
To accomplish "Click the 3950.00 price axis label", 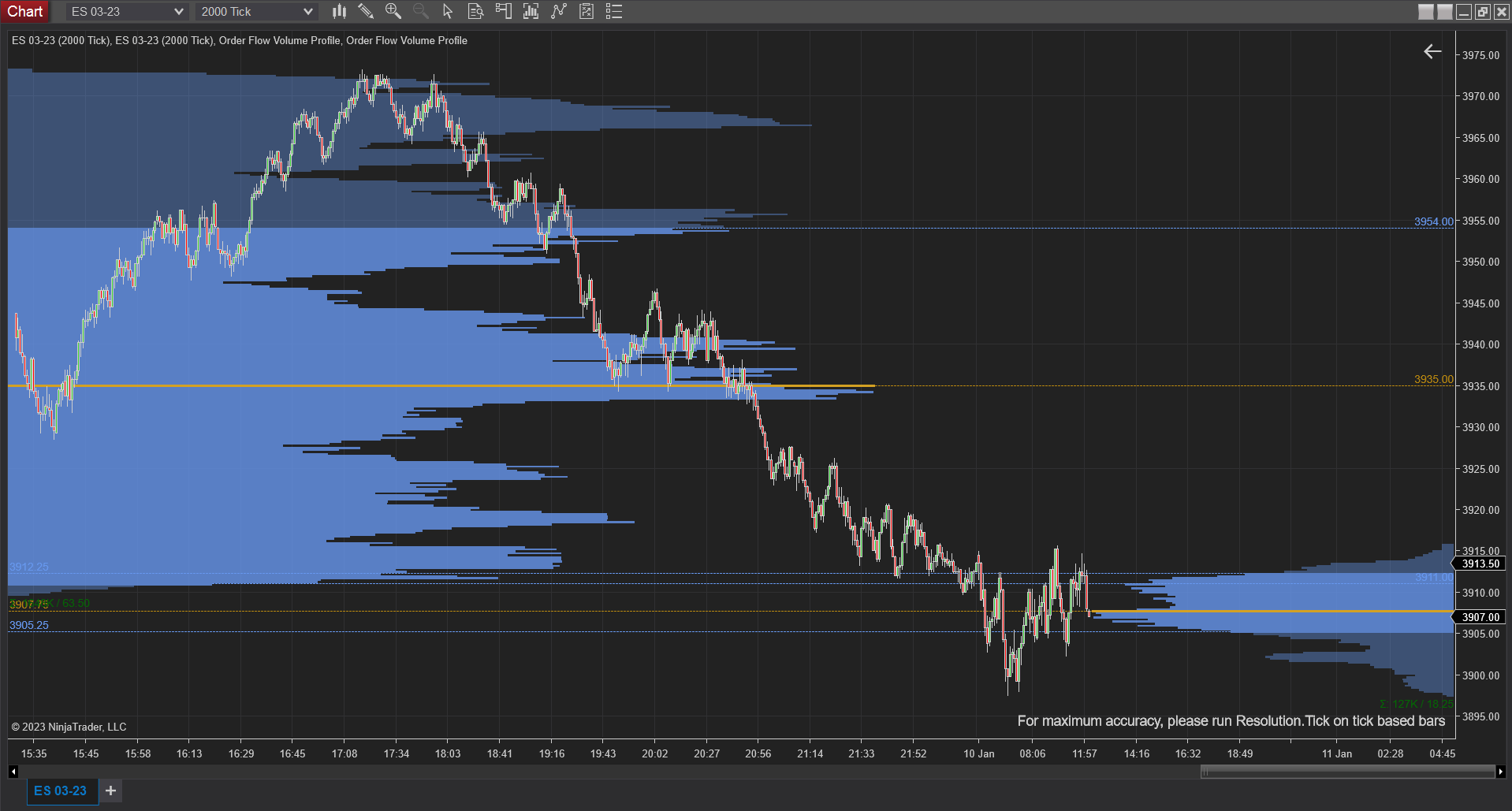I will click(1481, 262).
